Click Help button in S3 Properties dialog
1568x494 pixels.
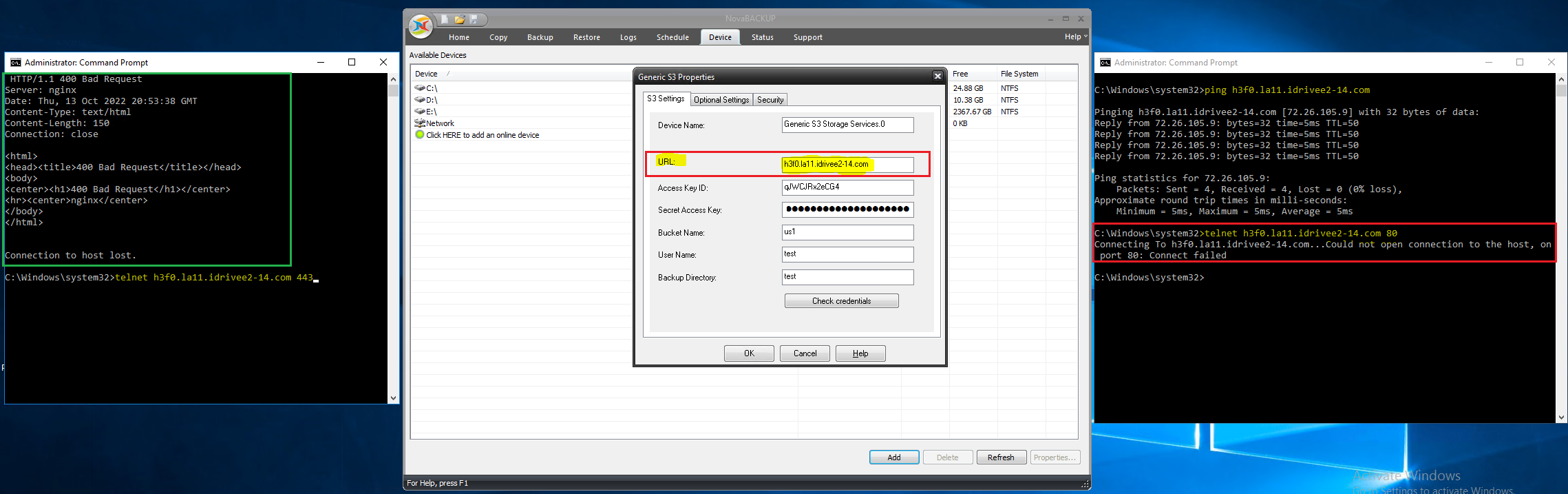point(860,353)
